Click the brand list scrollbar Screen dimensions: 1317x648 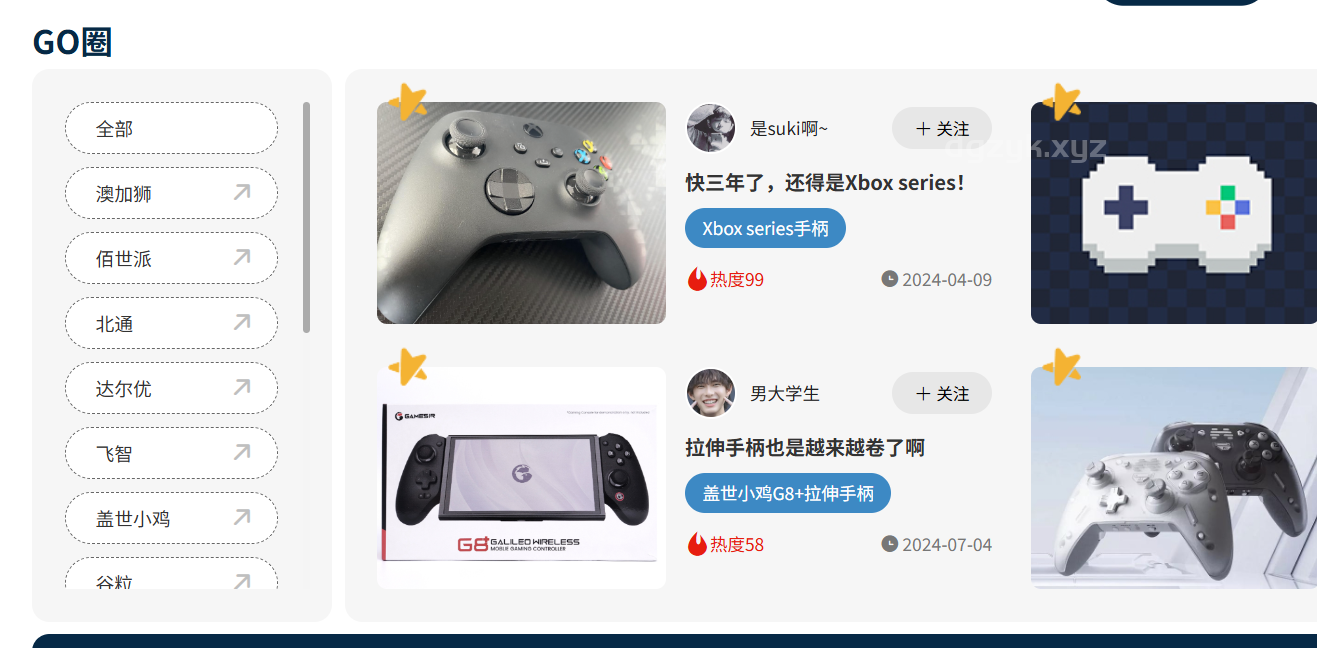tap(306, 217)
